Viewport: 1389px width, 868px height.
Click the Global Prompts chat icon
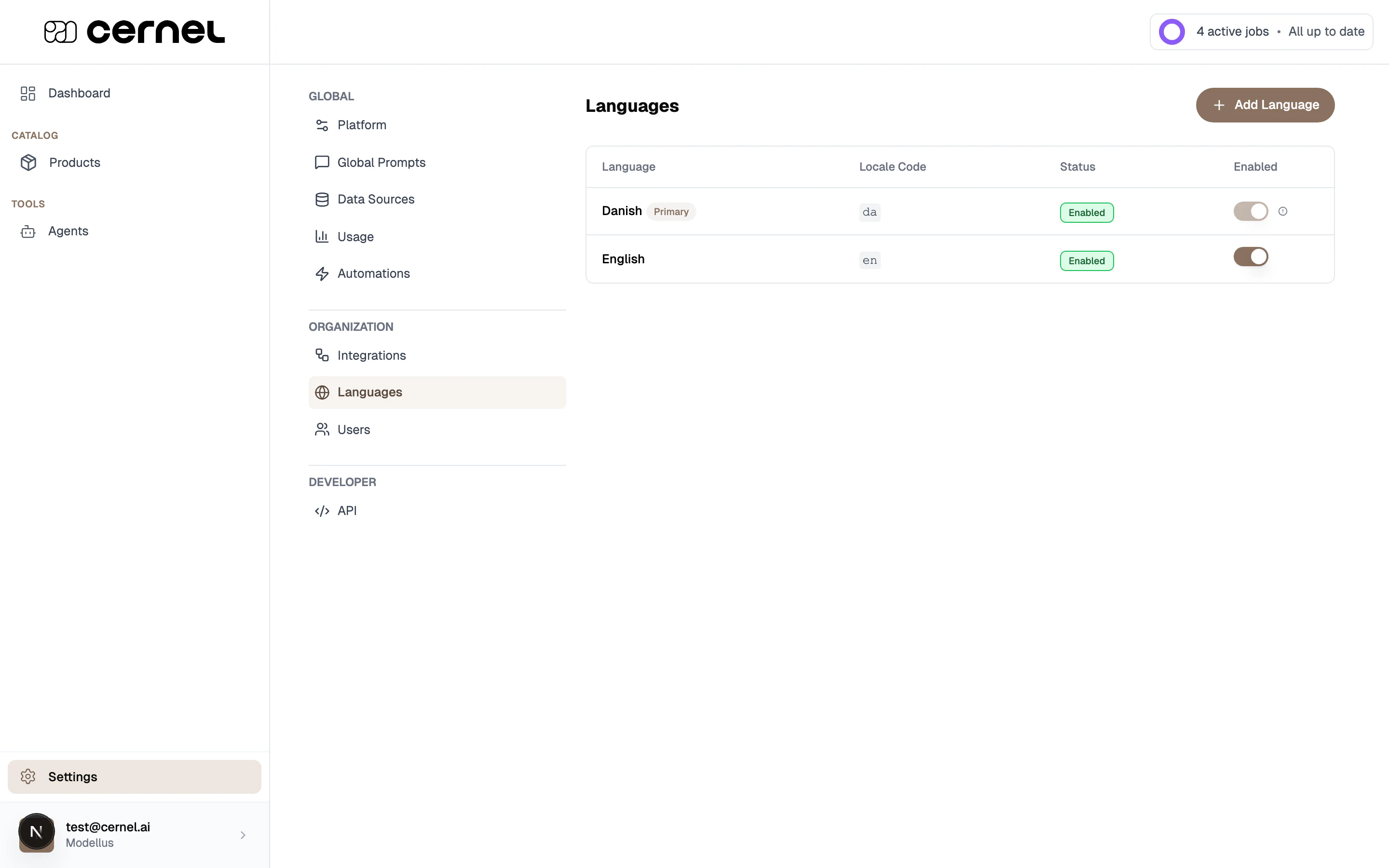click(x=322, y=162)
